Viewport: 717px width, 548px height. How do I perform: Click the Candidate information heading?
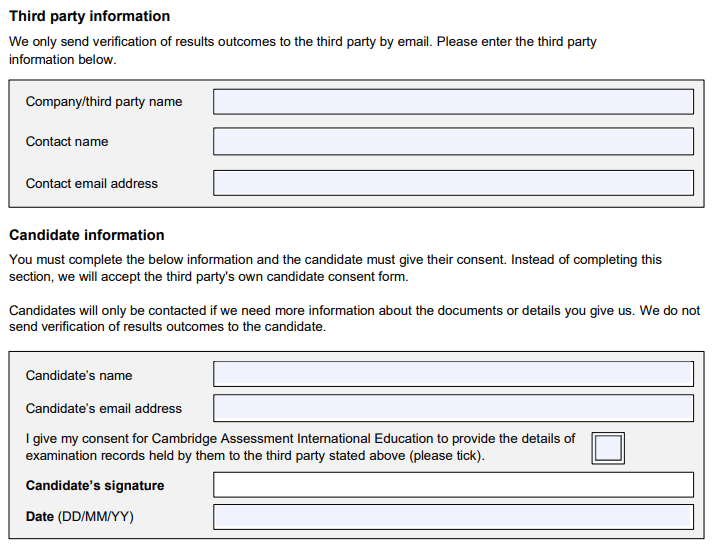pyautogui.click(x=87, y=235)
